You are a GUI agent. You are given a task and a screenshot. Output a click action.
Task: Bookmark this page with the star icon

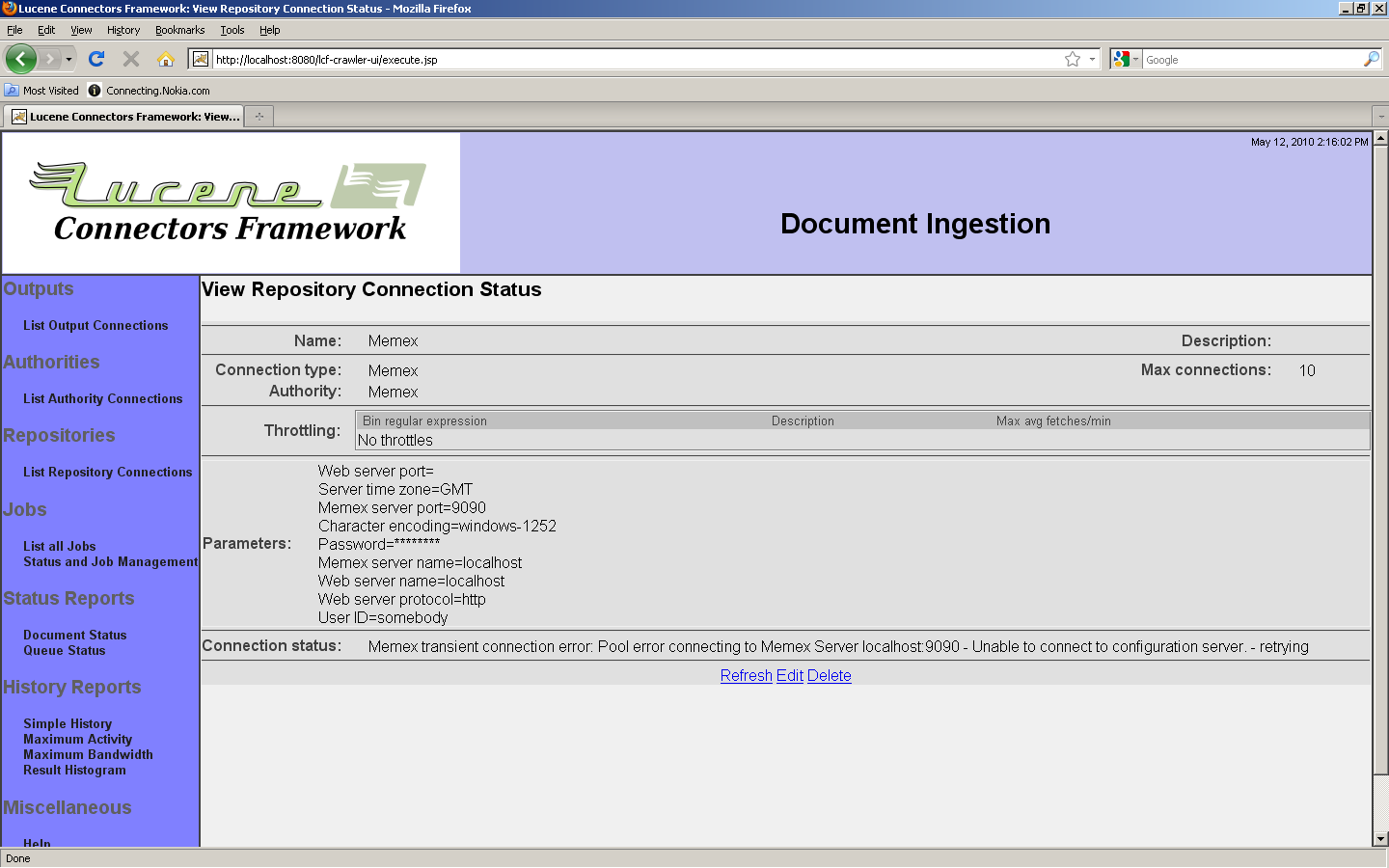[1072, 59]
